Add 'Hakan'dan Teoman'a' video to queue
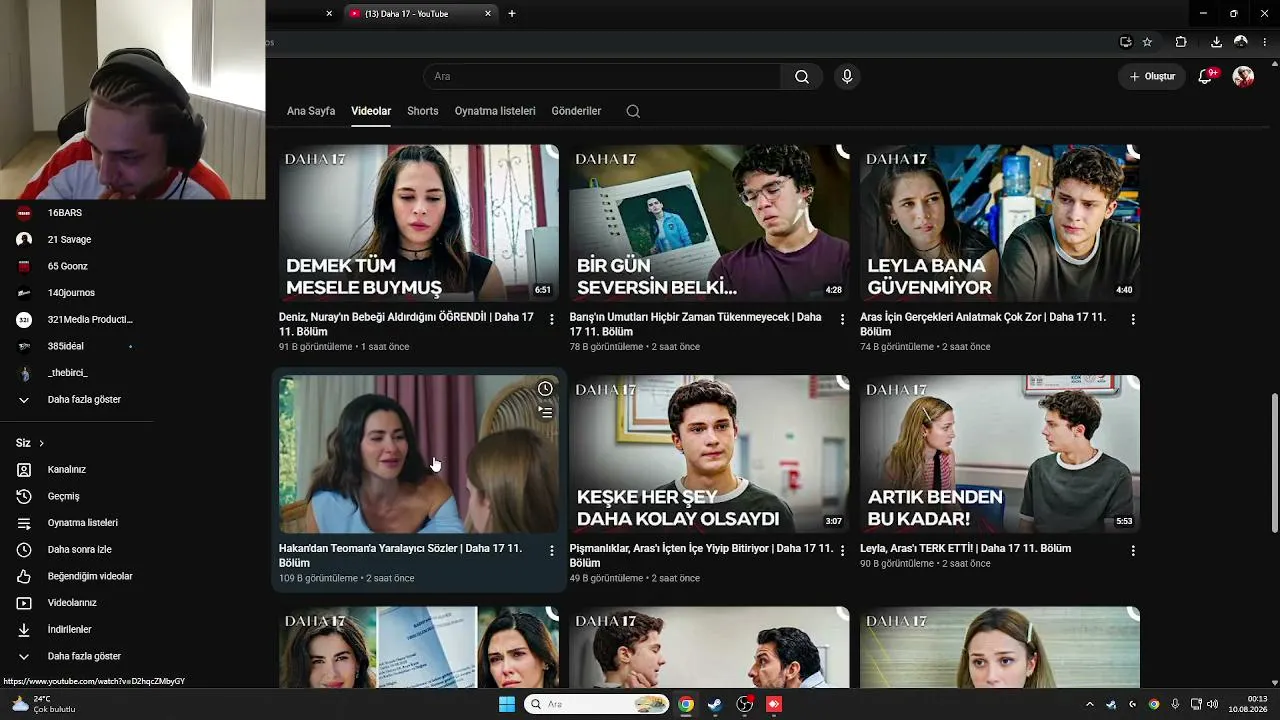 pos(545,412)
